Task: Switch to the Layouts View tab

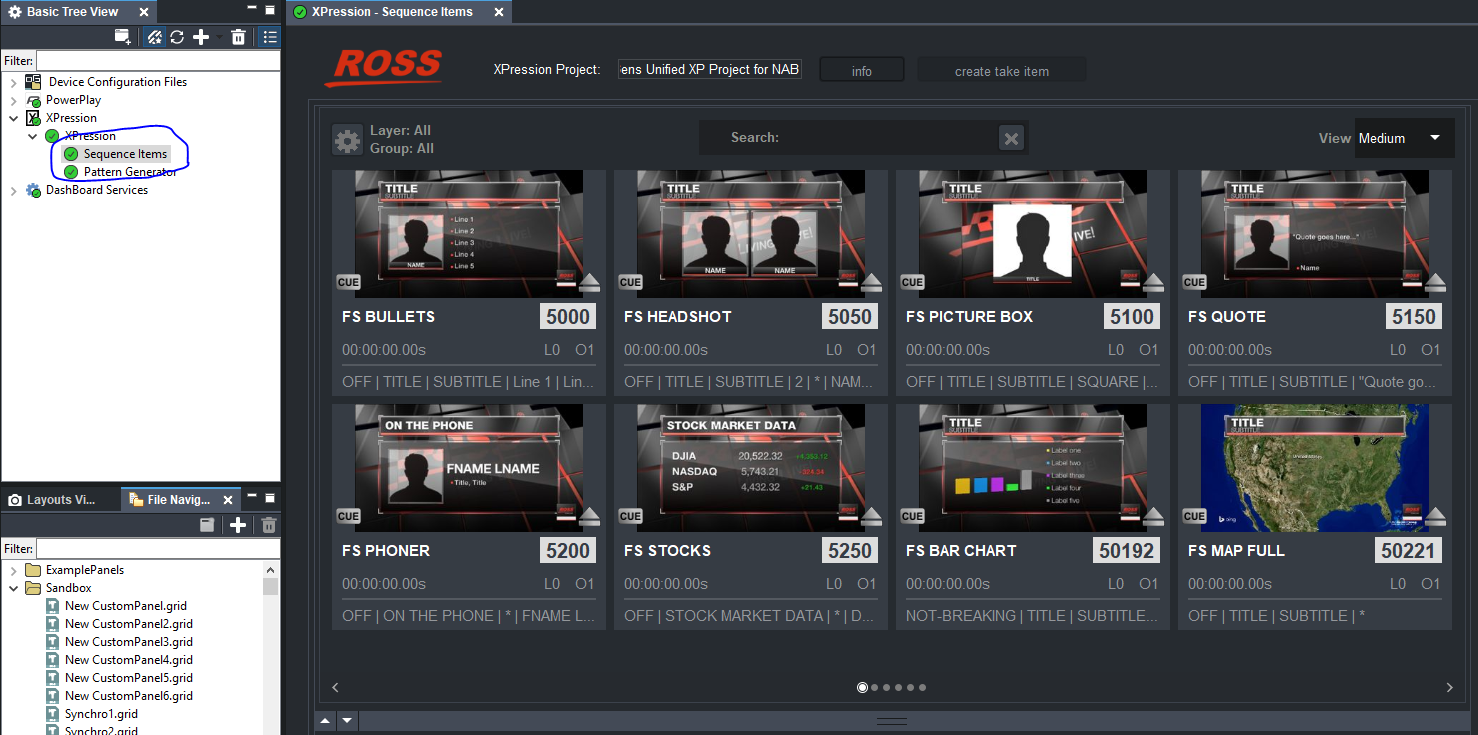Action: pyautogui.click(x=60, y=500)
